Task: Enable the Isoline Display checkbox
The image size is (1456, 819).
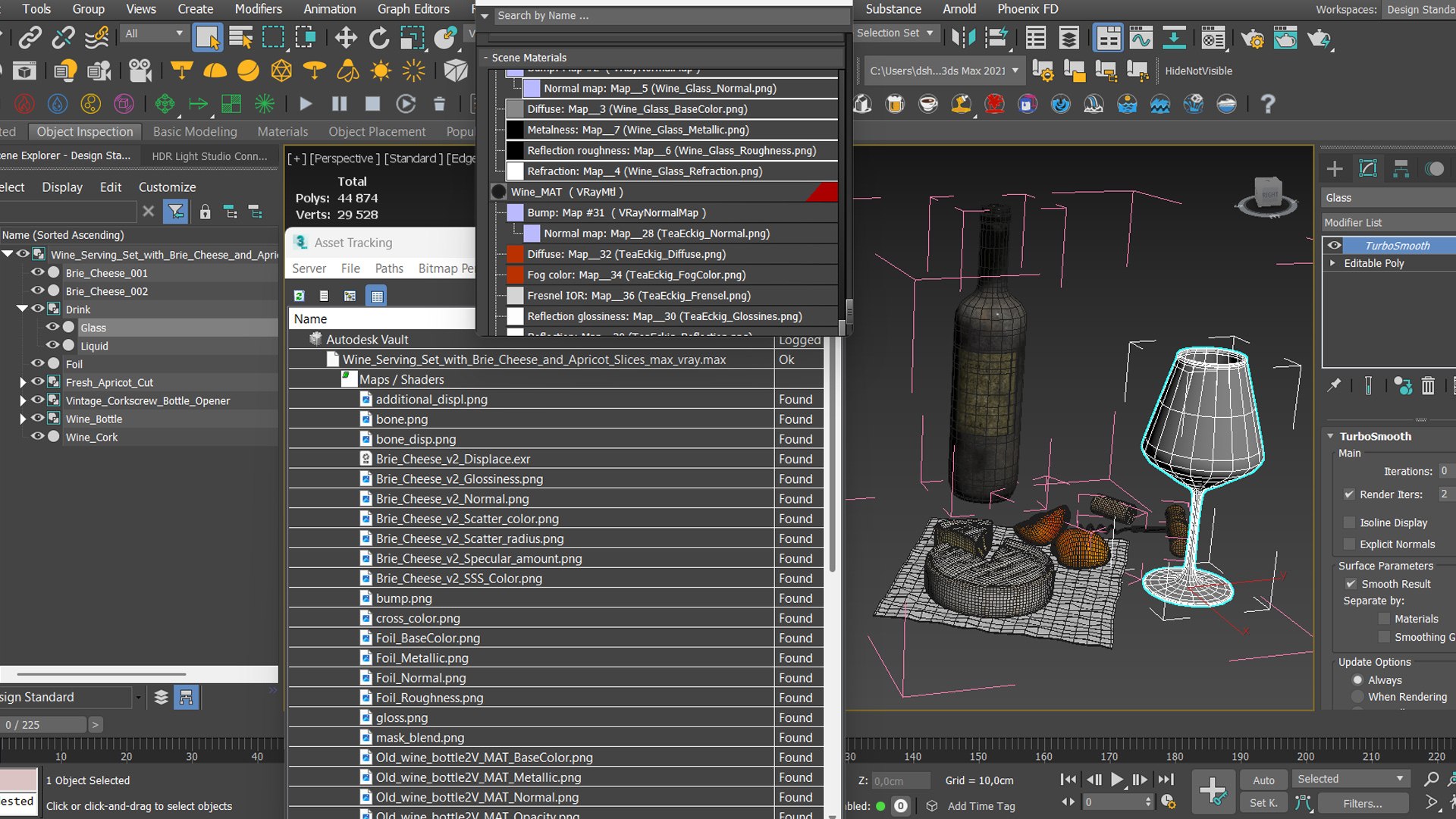Action: pyautogui.click(x=1349, y=522)
